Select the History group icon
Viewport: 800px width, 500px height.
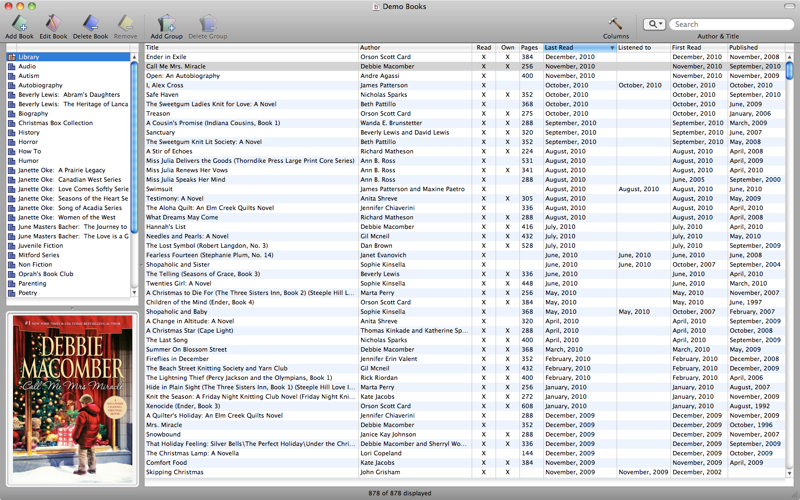[12, 132]
